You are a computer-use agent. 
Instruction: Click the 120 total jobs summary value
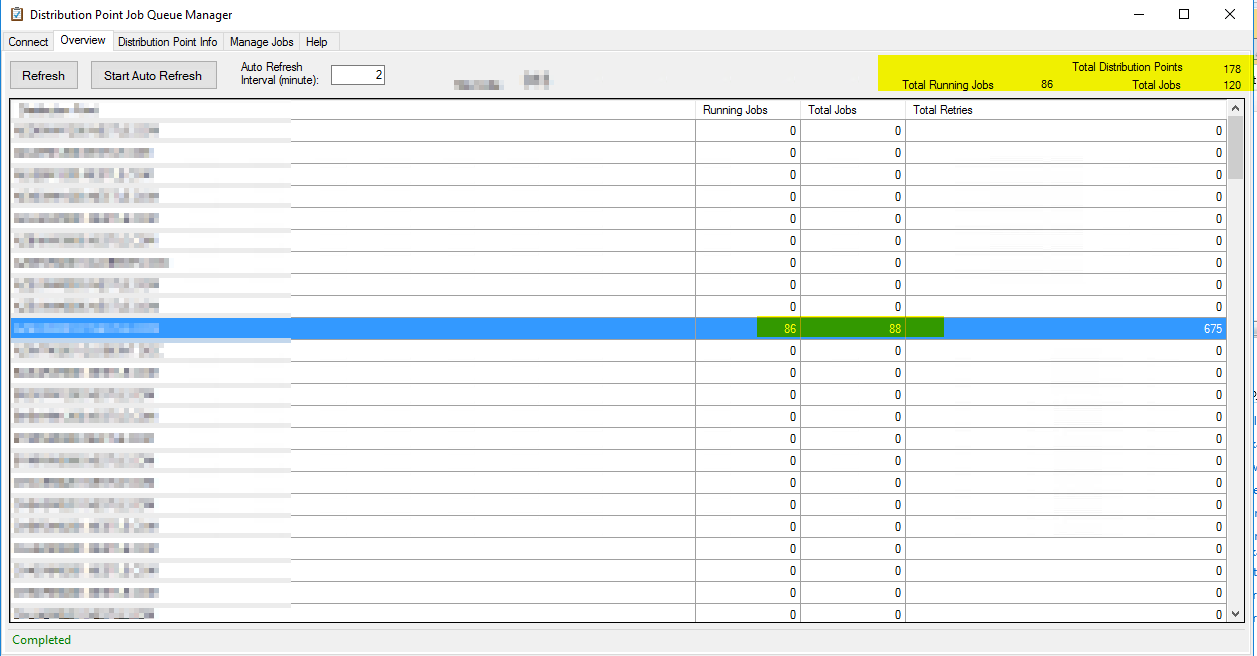1232,85
